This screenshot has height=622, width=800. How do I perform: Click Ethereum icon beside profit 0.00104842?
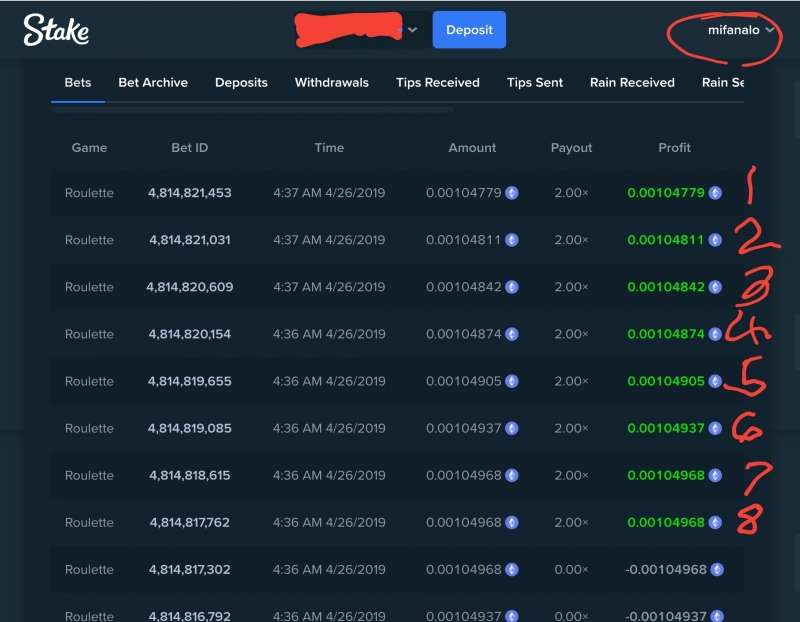click(715, 287)
